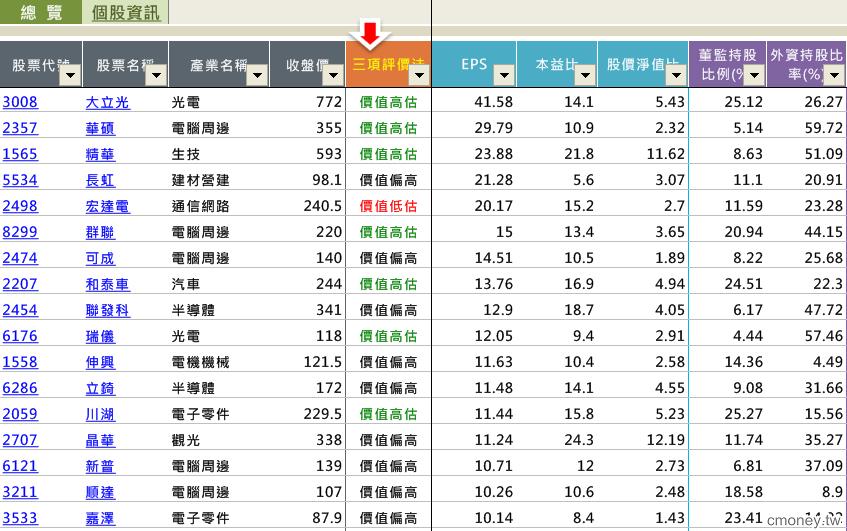Open filter dropdown for 本益比 column

tap(585, 76)
